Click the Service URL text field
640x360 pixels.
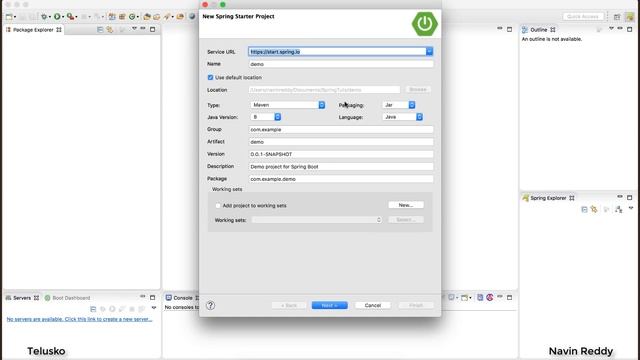(337, 51)
